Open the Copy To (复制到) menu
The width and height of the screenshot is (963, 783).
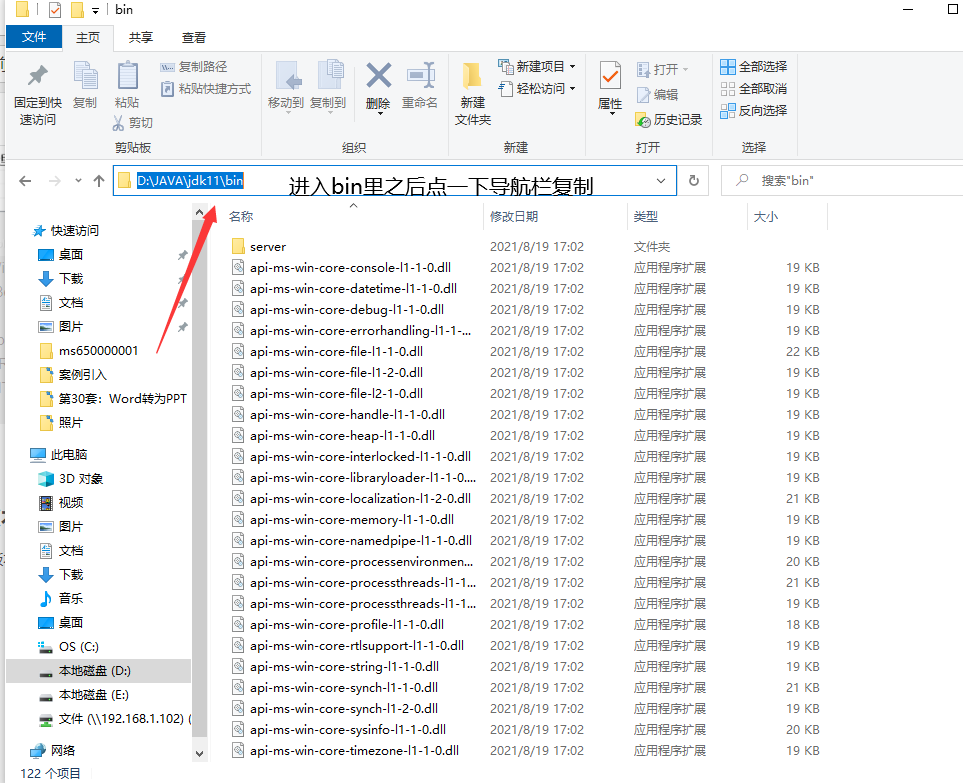pyautogui.click(x=329, y=86)
